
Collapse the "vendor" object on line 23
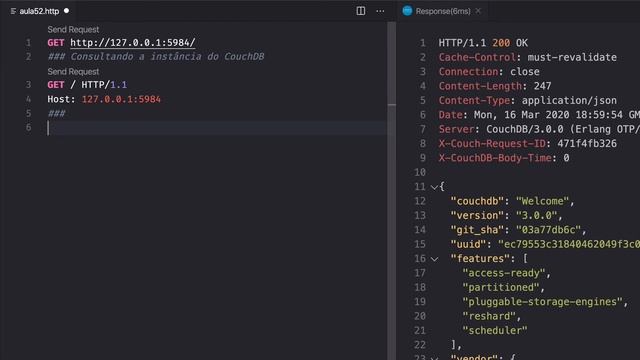[434, 358]
